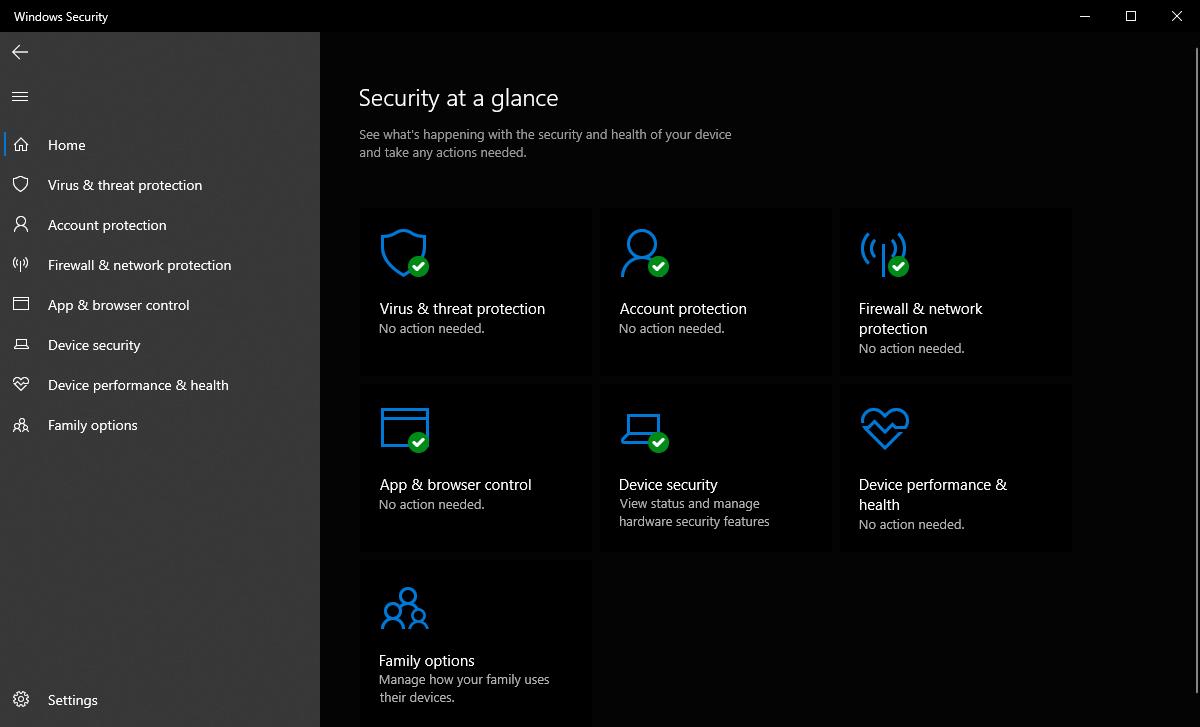This screenshot has height=727, width=1200.
Task: Click 'No action needed.' under Account protection tile
Action: 672,329
